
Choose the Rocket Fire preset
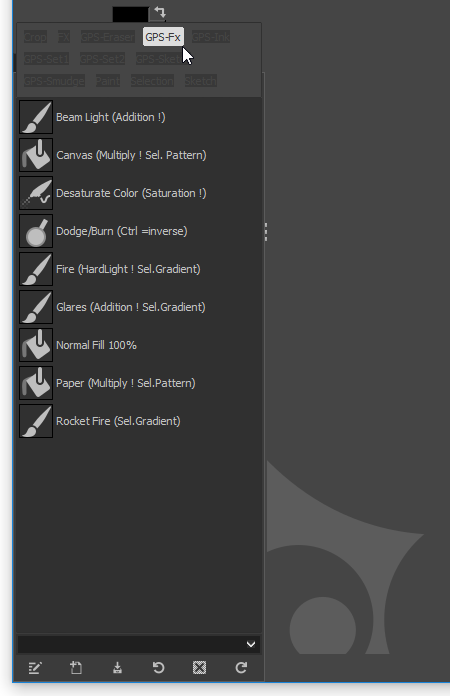click(139, 421)
